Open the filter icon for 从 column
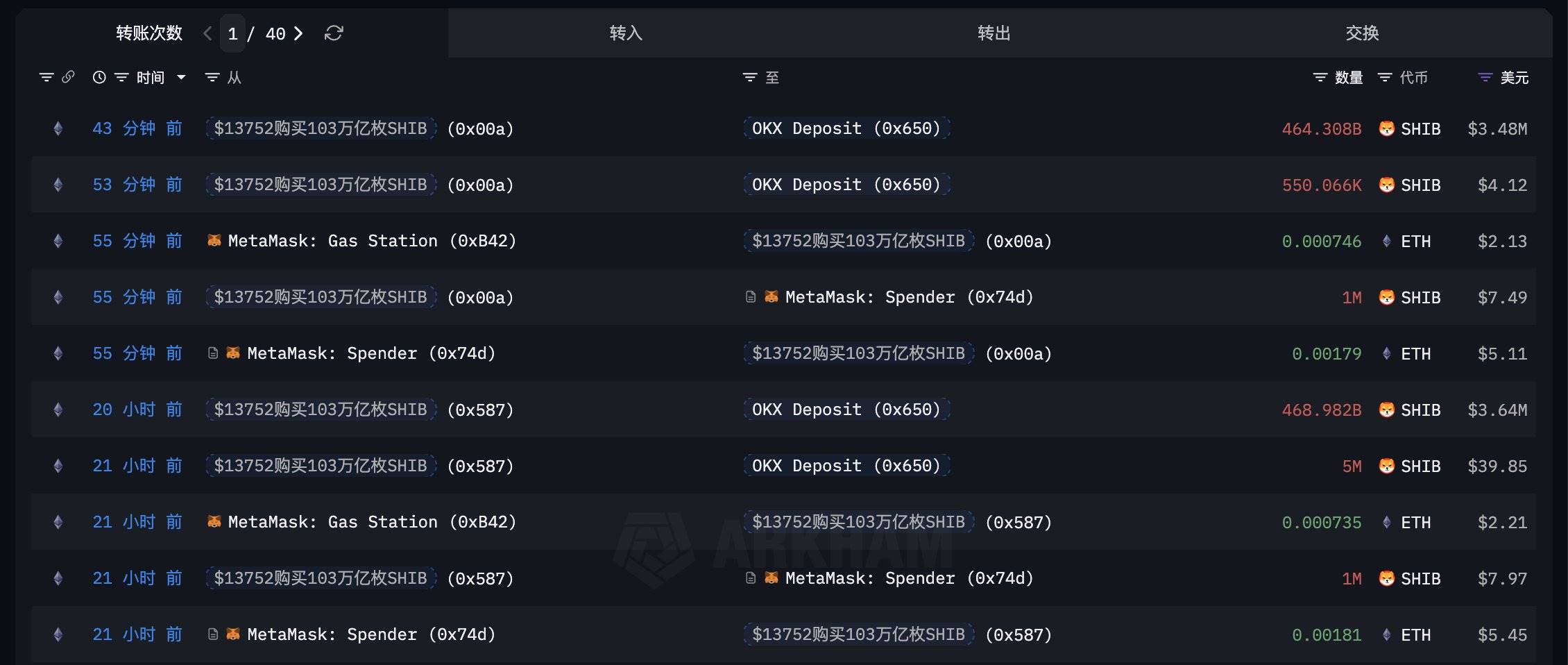The image size is (1568, 665). coord(212,77)
